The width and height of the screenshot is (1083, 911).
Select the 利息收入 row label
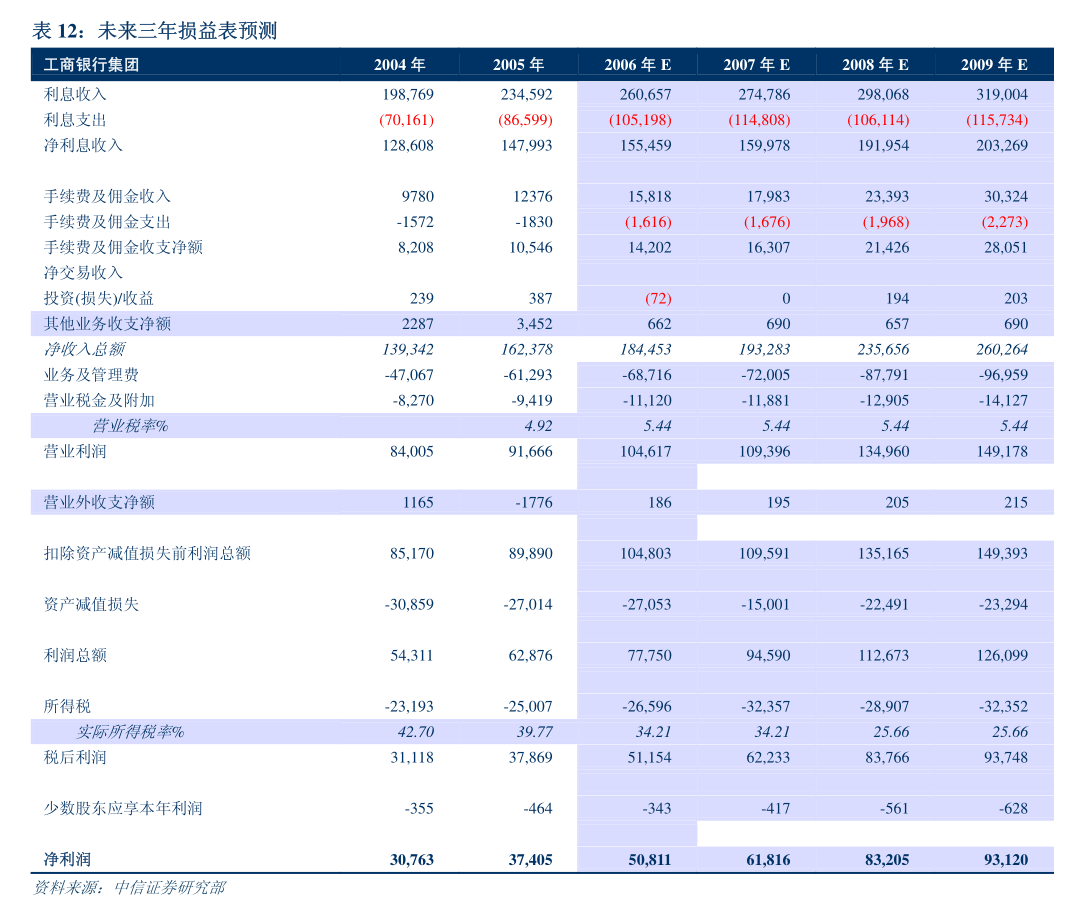pos(75,94)
